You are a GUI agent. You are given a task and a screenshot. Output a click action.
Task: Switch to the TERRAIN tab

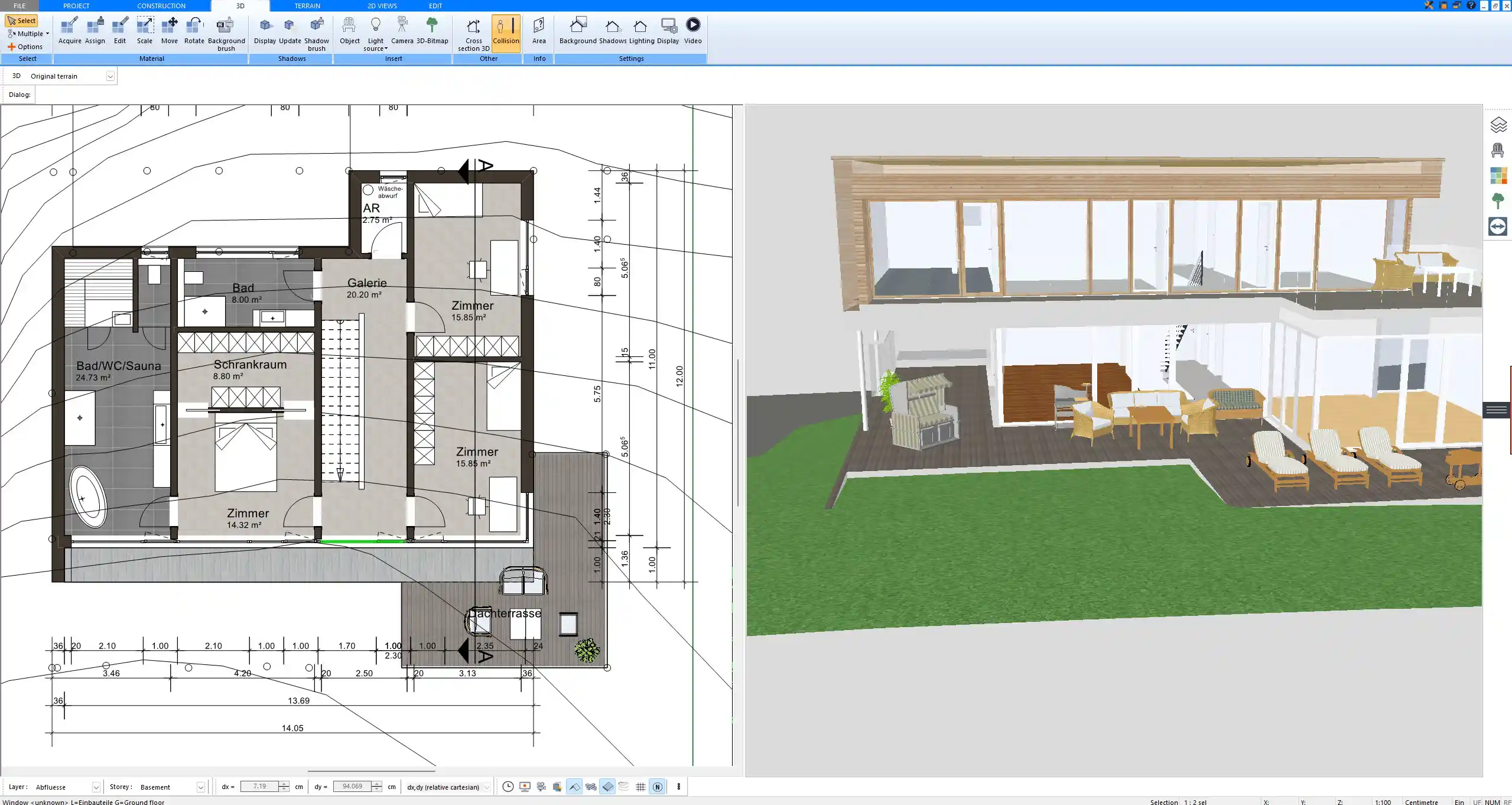[307, 5]
